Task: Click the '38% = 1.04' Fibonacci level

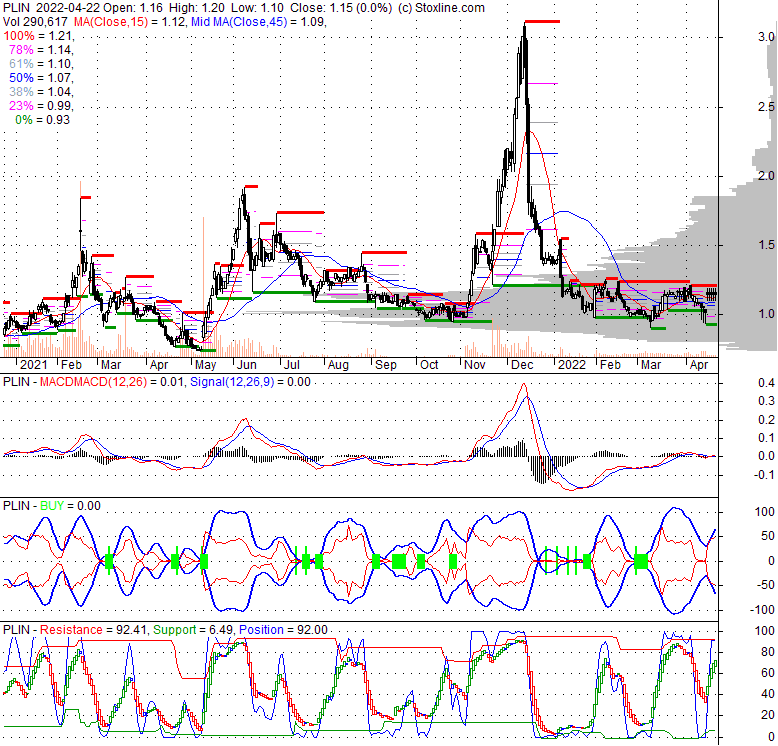Action: tap(41, 91)
